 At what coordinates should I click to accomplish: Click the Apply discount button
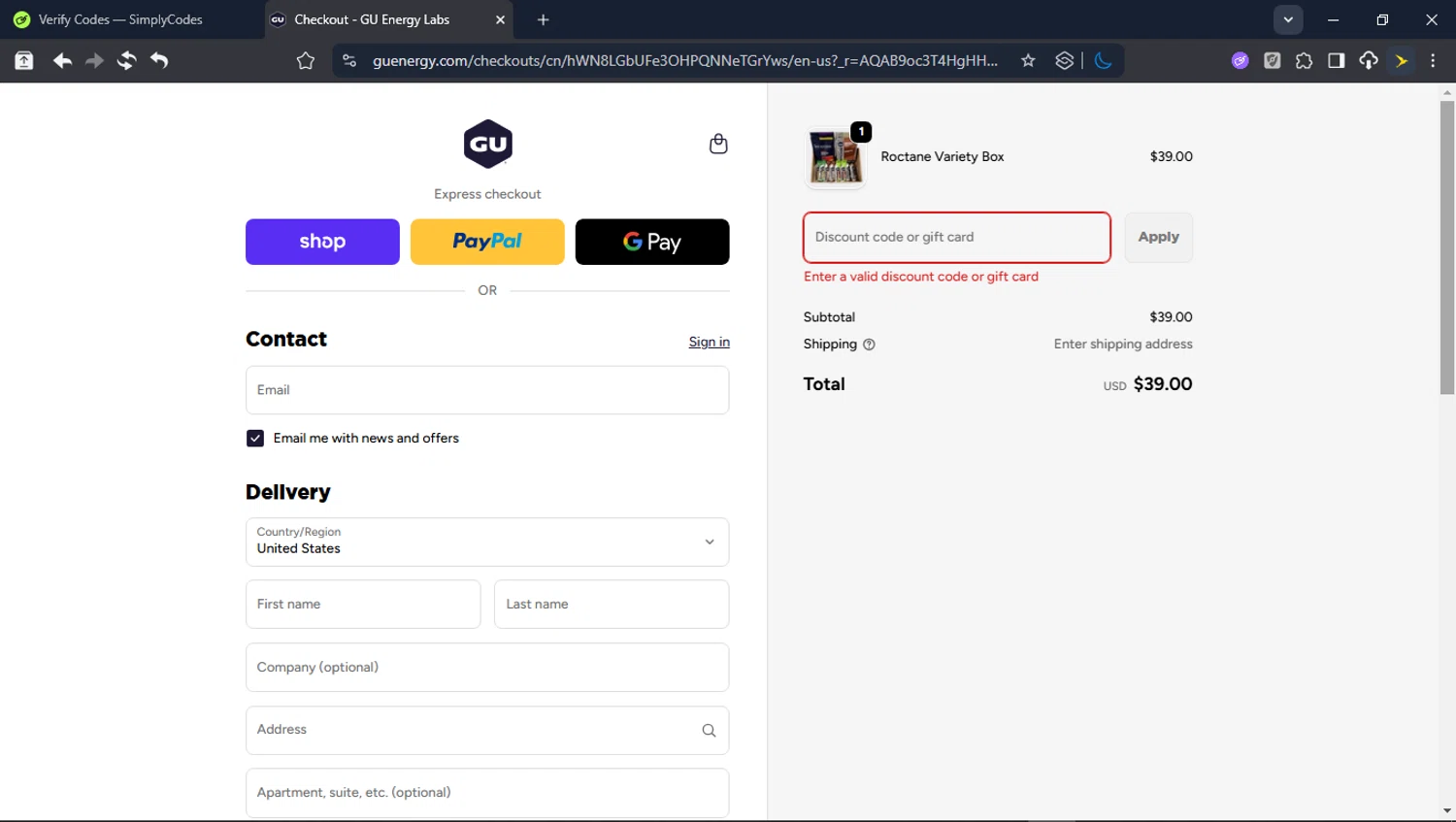pyautogui.click(x=1158, y=237)
